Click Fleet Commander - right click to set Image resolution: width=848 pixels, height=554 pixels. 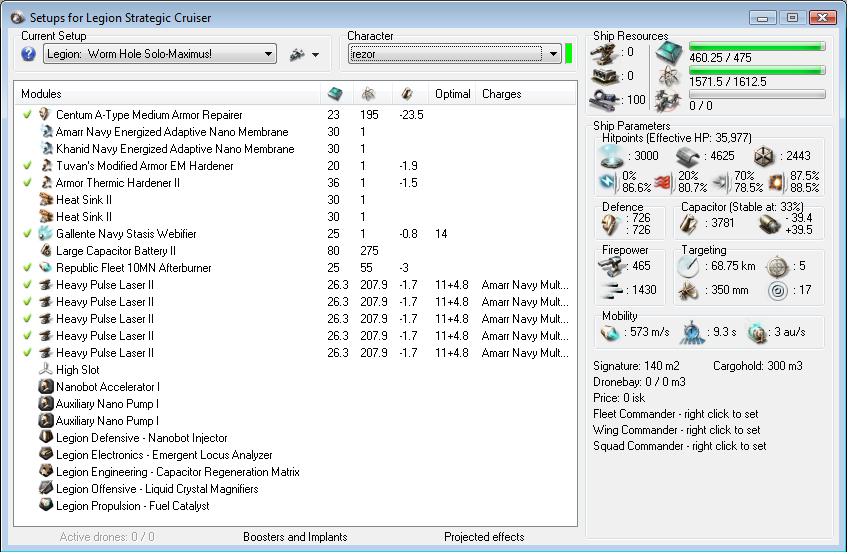[675, 414]
